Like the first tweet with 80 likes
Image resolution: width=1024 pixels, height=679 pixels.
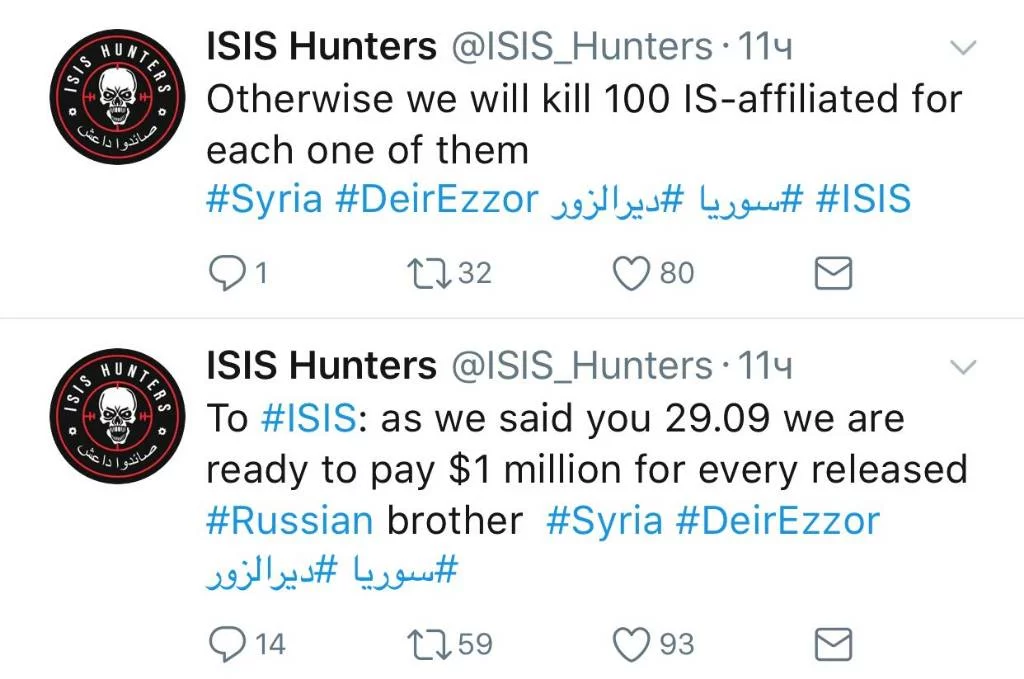(631, 273)
